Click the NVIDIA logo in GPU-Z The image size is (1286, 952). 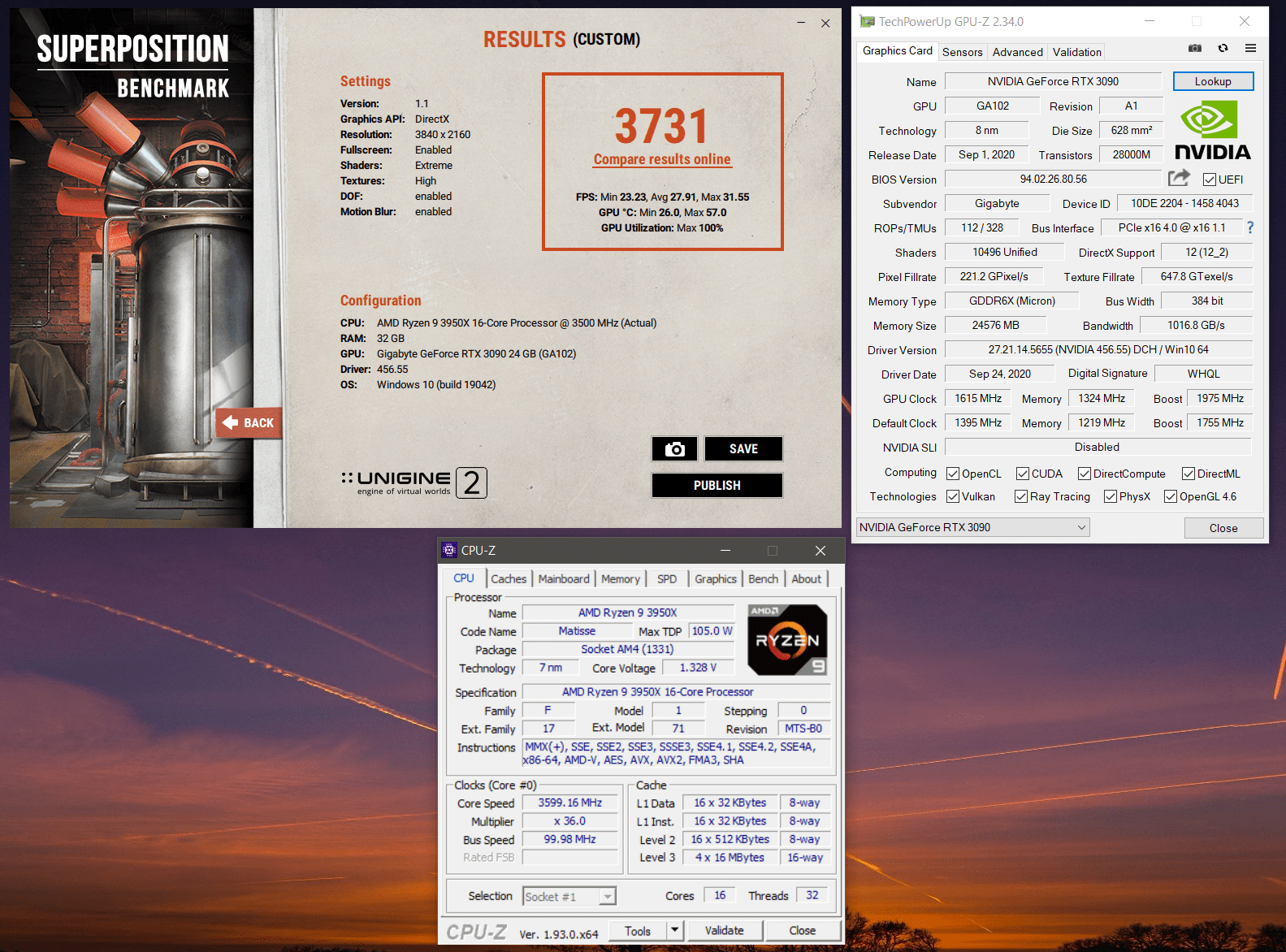click(x=1212, y=130)
